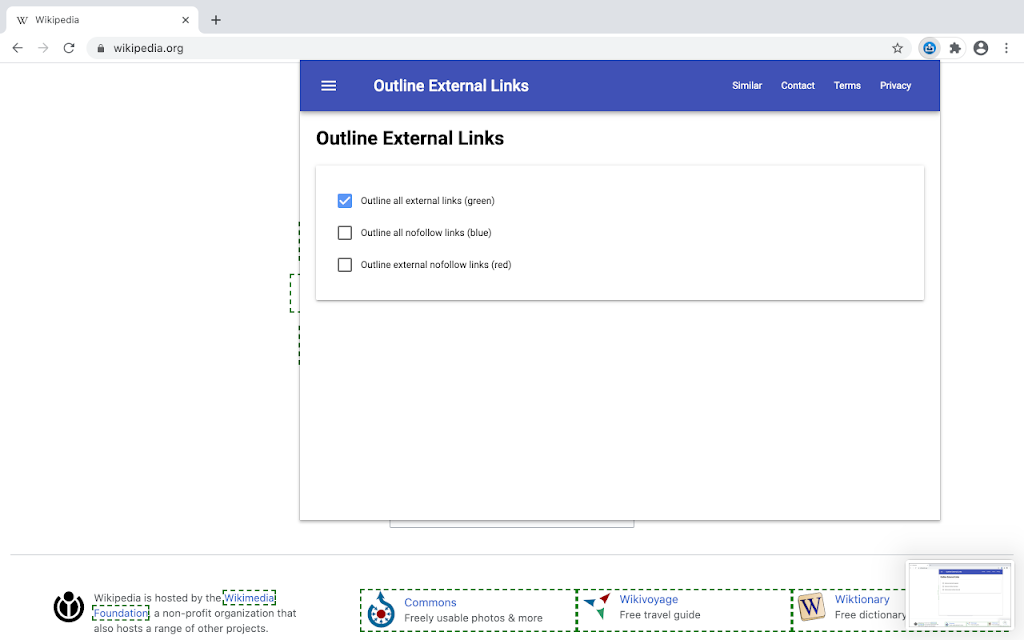Check Outline external nofollow links (red)
The image size is (1024, 640).
click(x=345, y=264)
